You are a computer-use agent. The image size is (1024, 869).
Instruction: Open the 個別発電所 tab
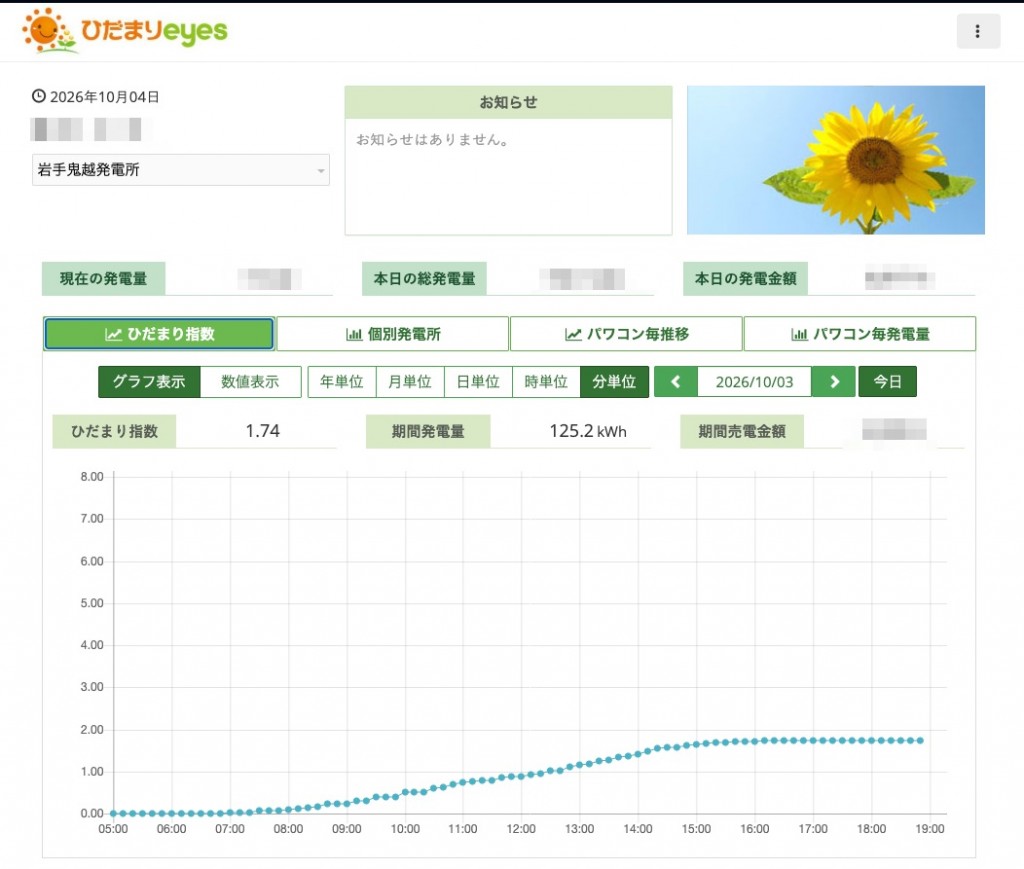tap(393, 334)
